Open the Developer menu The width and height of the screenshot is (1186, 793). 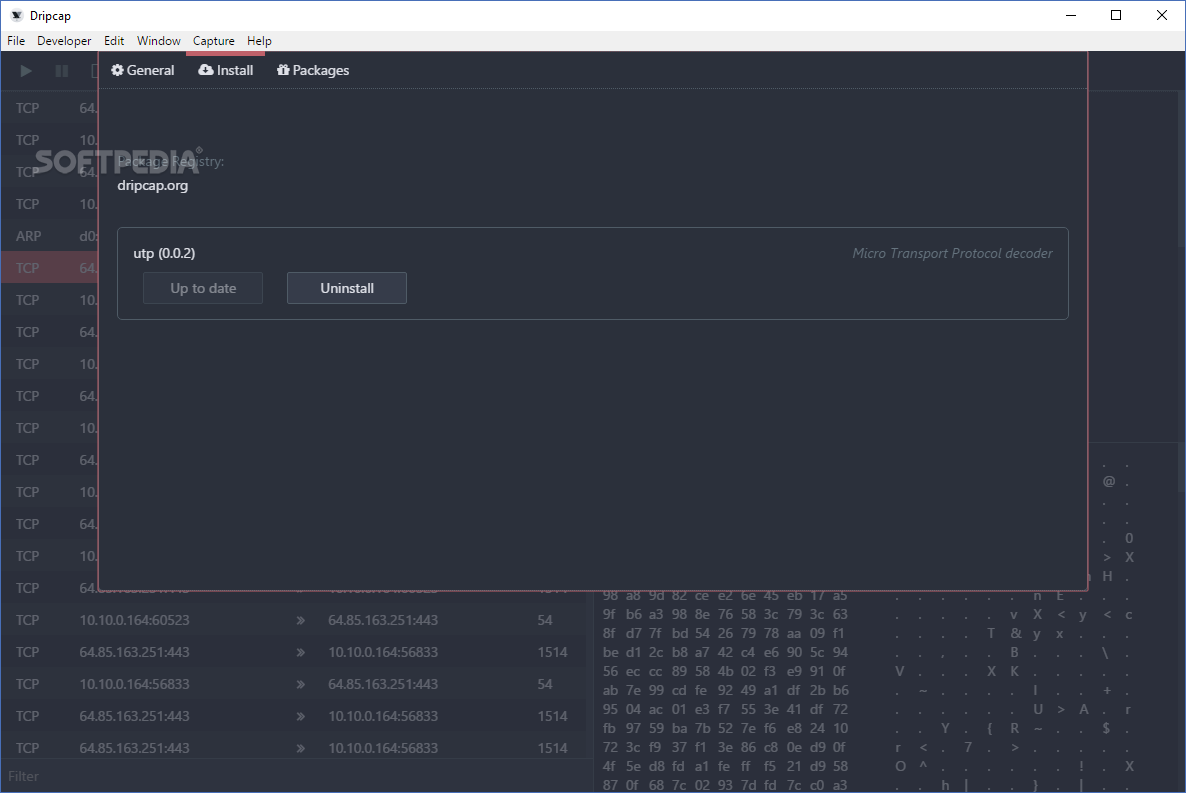(x=64, y=41)
